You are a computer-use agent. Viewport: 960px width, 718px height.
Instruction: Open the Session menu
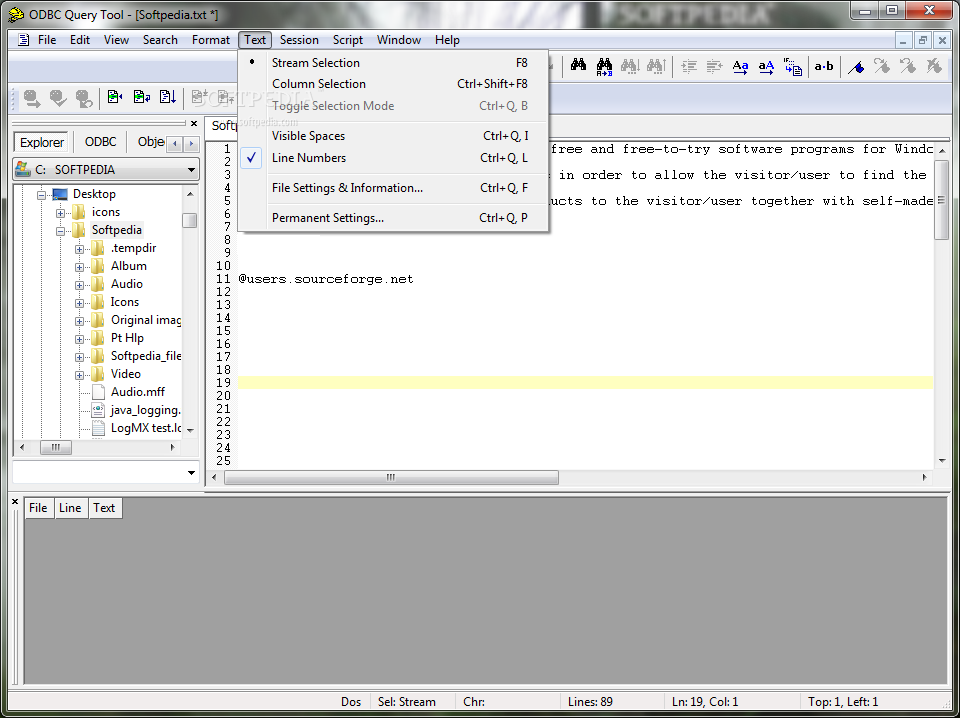tap(299, 40)
